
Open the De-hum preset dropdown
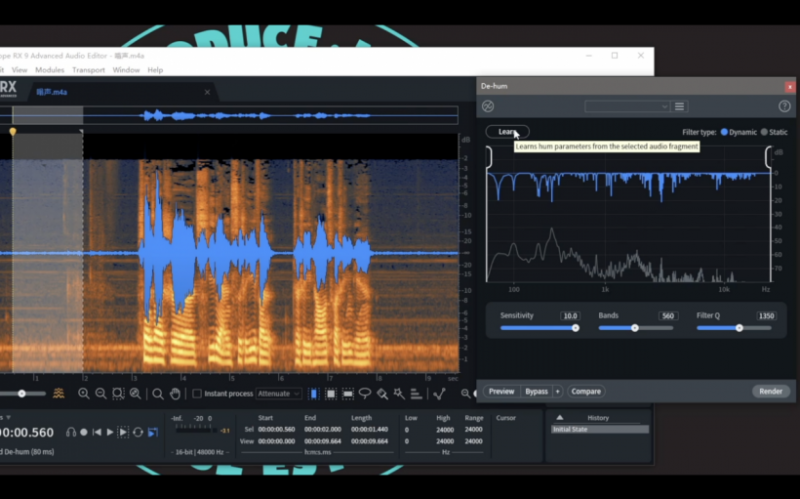(x=627, y=106)
